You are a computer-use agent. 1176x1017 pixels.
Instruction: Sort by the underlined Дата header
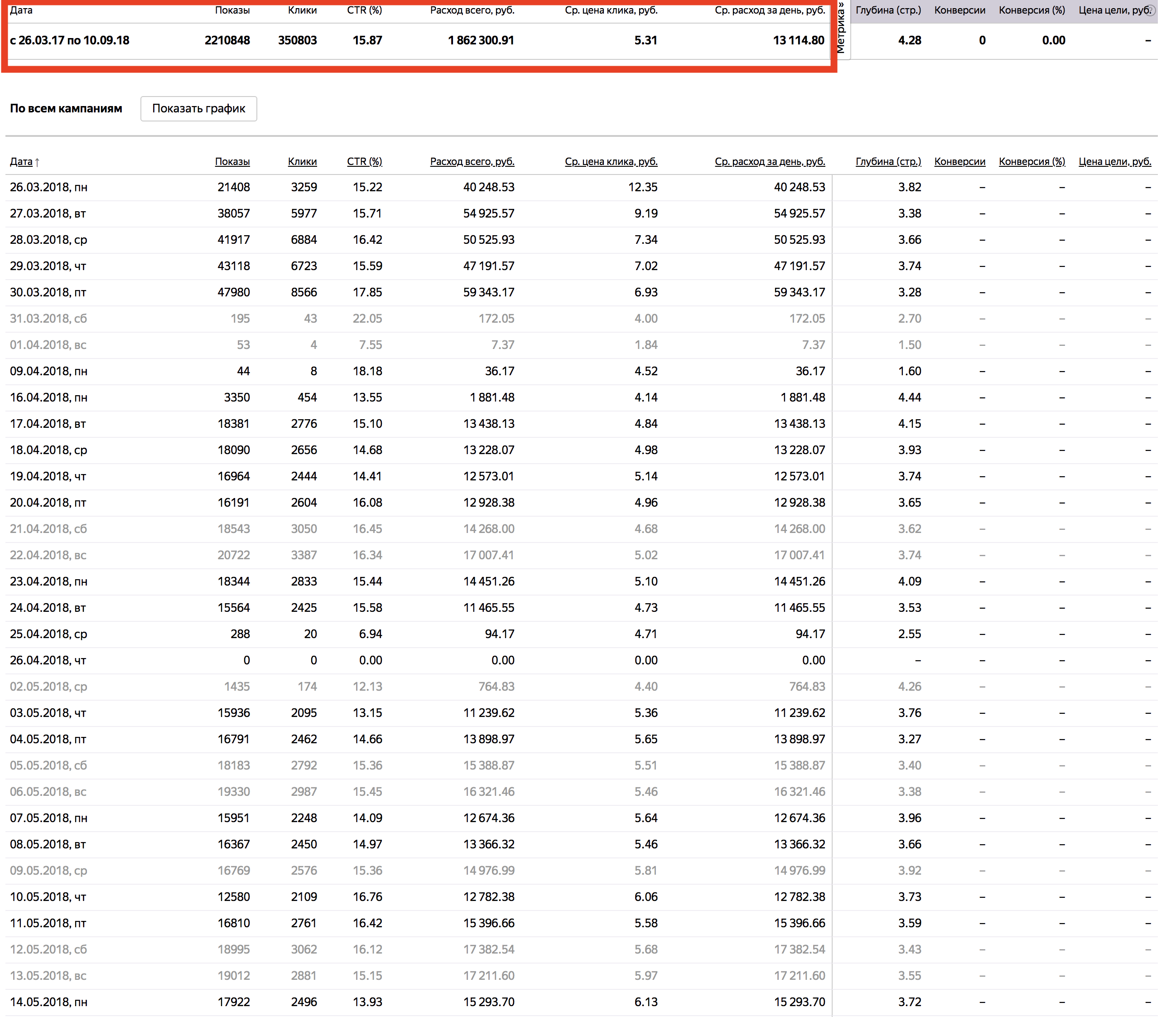point(21,162)
